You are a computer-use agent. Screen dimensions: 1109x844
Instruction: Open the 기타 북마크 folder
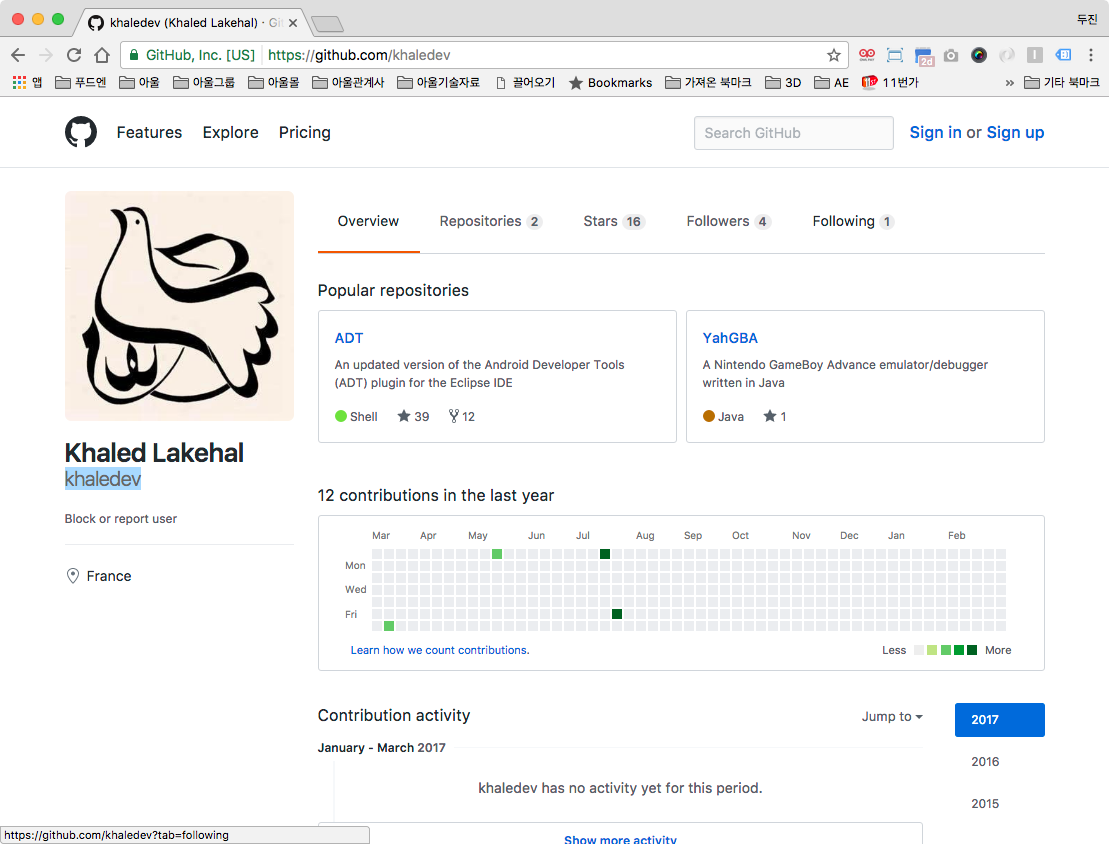1062,83
